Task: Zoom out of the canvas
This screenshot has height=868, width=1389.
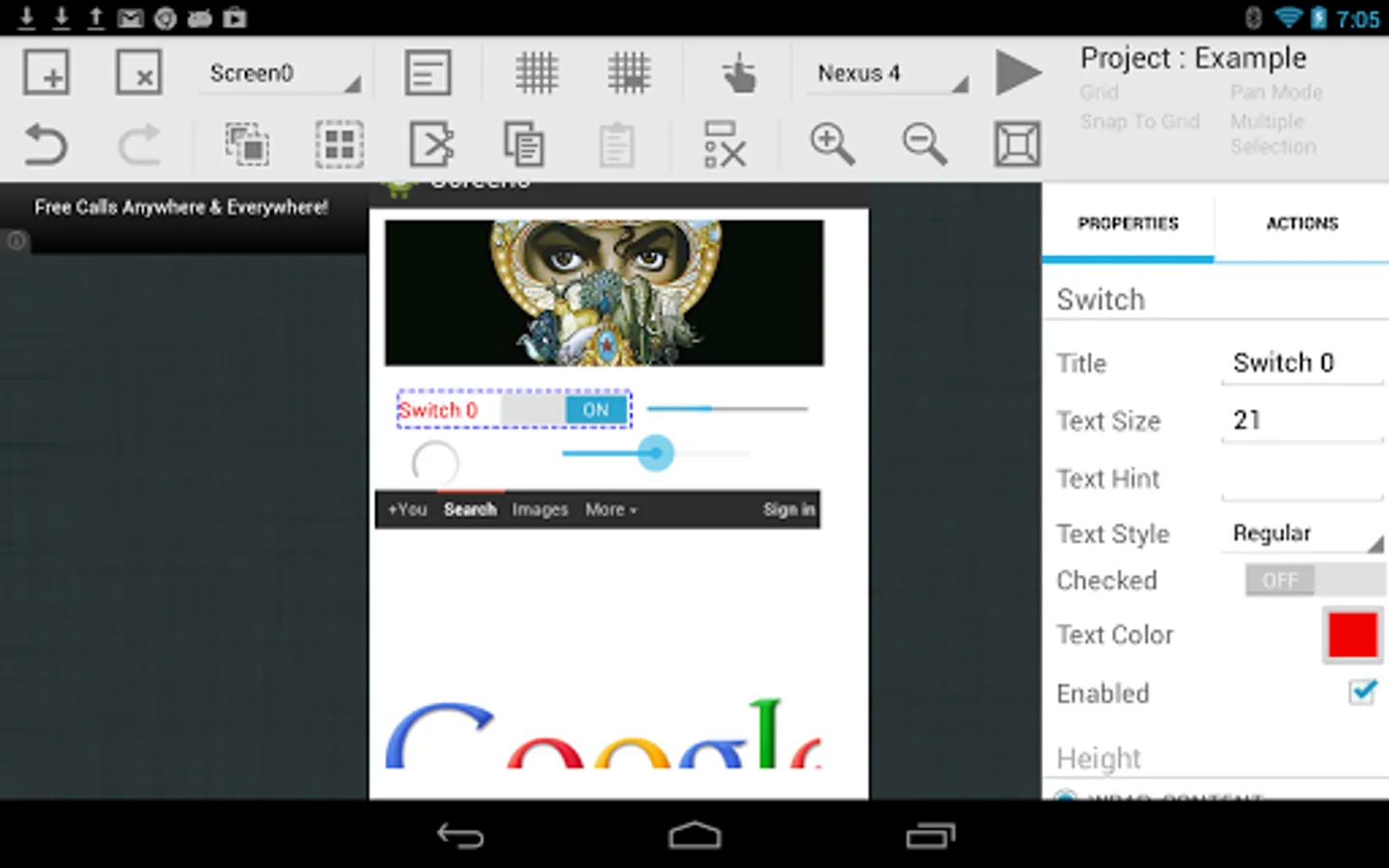Action: pyautogui.click(x=924, y=145)
